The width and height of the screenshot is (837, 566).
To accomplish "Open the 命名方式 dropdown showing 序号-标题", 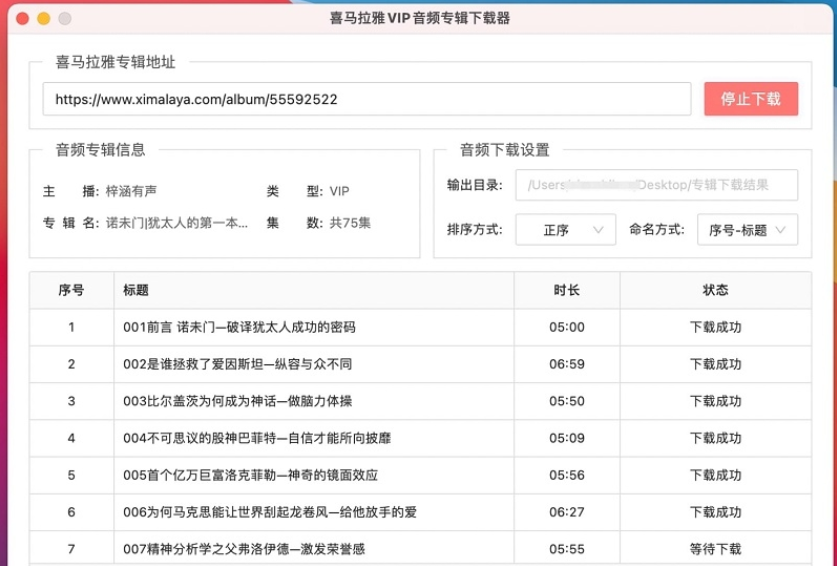I will tap(747, 230).
